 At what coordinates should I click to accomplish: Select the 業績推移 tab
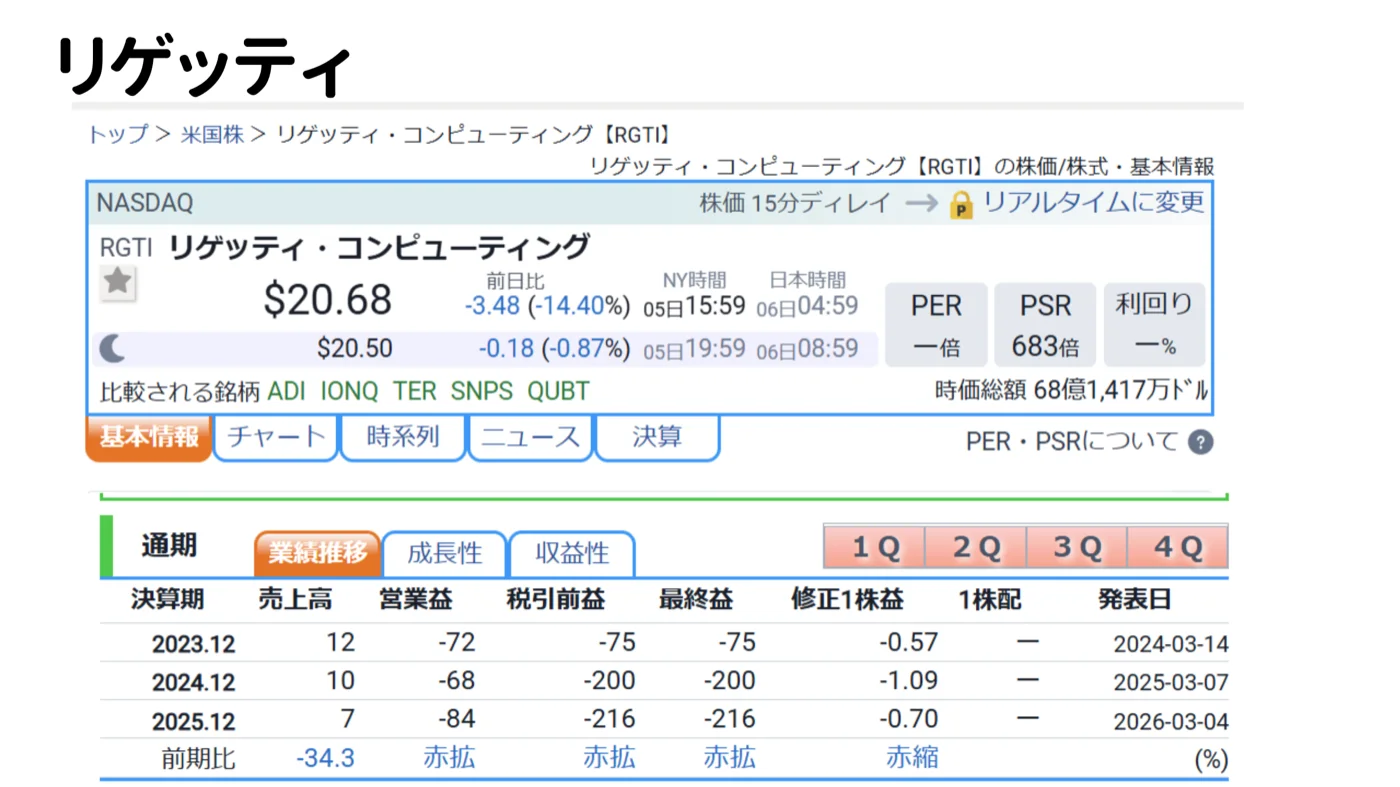click(x=318, y=554)
